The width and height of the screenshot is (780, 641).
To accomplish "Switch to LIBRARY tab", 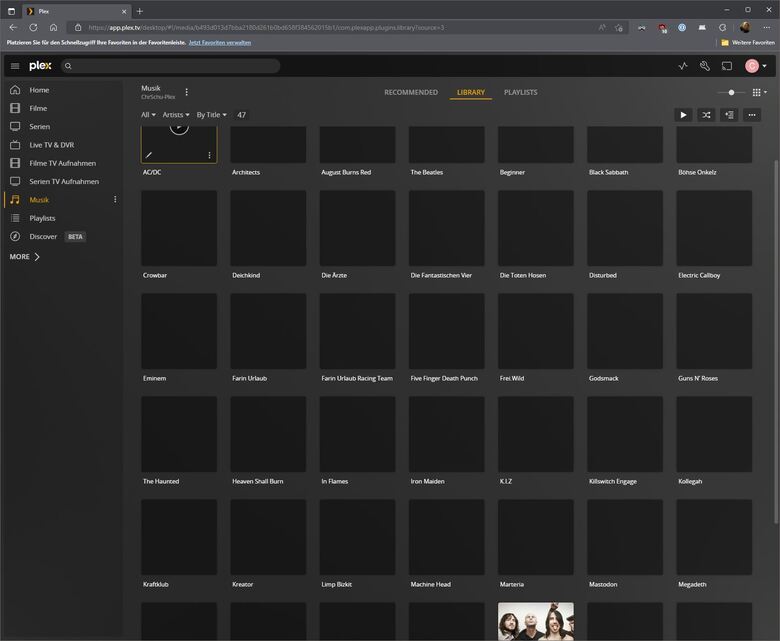I will pyautogui.click(x=471, y=92).
